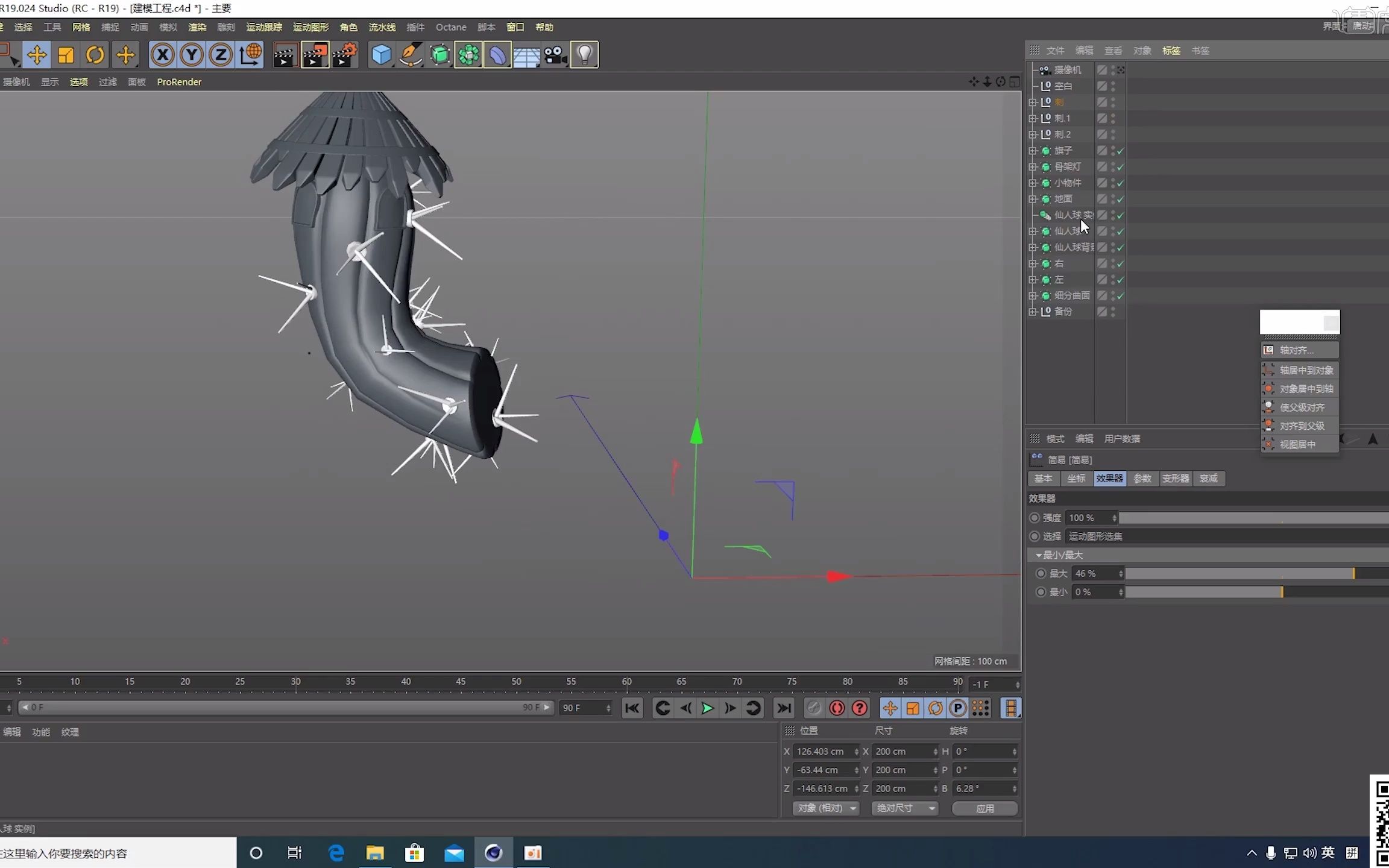
Task: Open Render Settings gear clapperboard icon
Action: pyautogui.click(x=345, y=55)
